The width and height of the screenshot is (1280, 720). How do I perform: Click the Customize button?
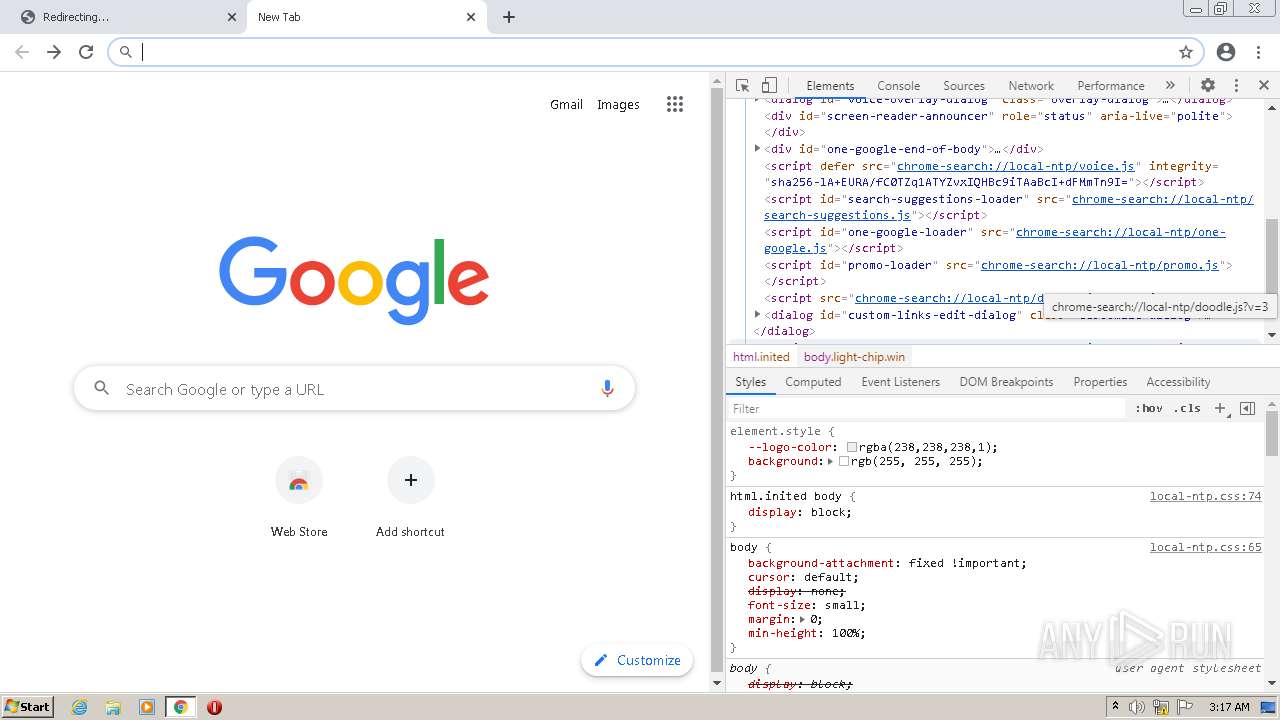point(637,660)
